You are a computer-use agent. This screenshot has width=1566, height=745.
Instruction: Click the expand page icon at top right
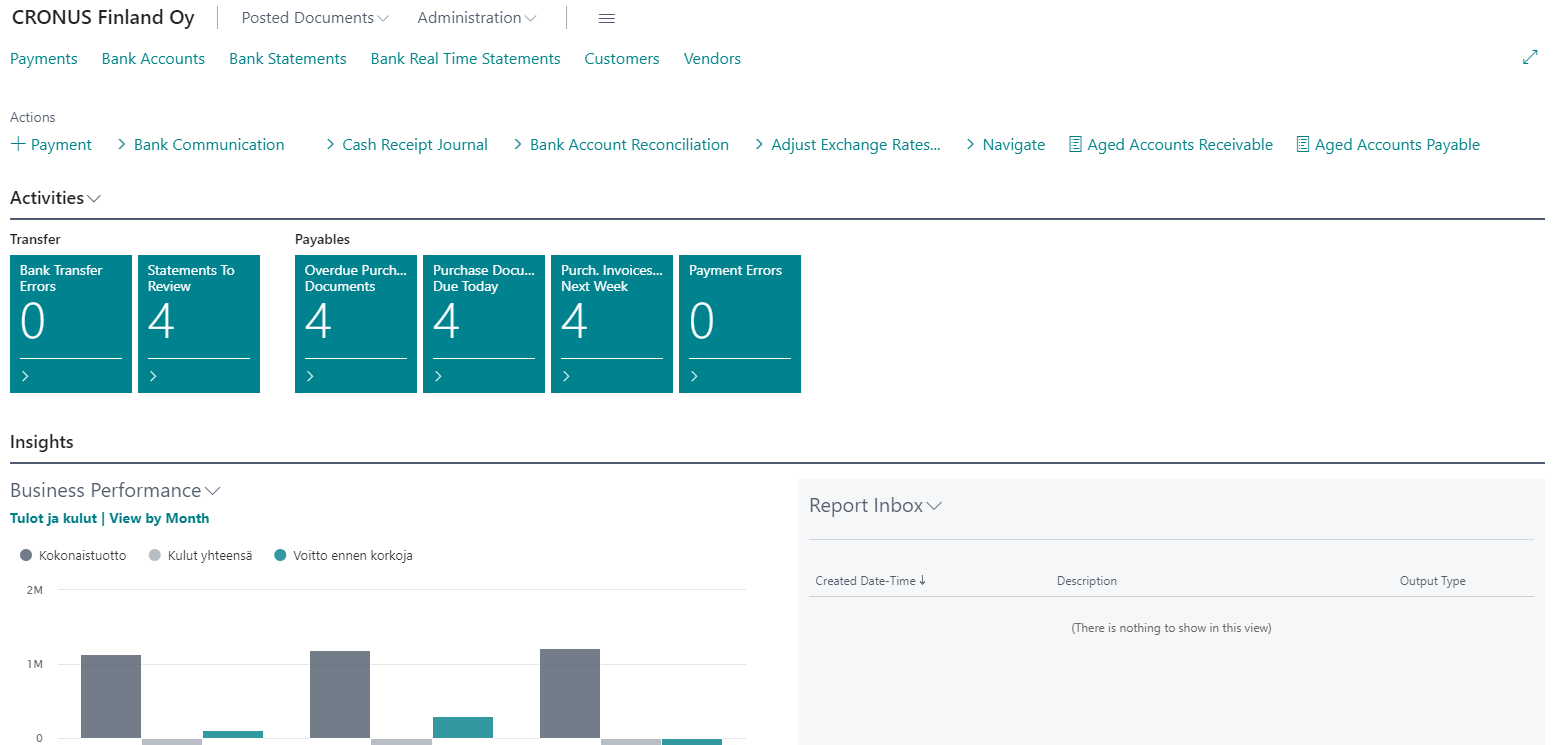coord(1529,58)
